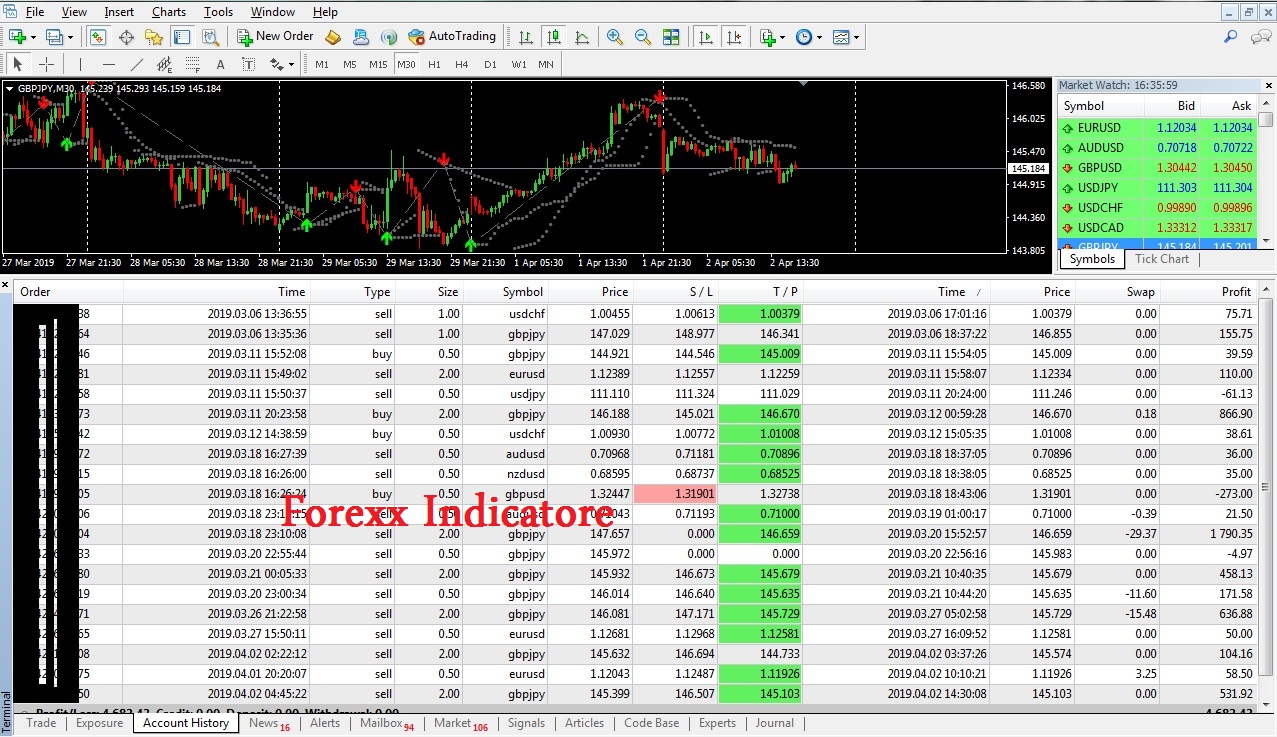This screenshot has height=737, width=1277.
Task: Select the M5 timeframe
Action: [348, 63]
